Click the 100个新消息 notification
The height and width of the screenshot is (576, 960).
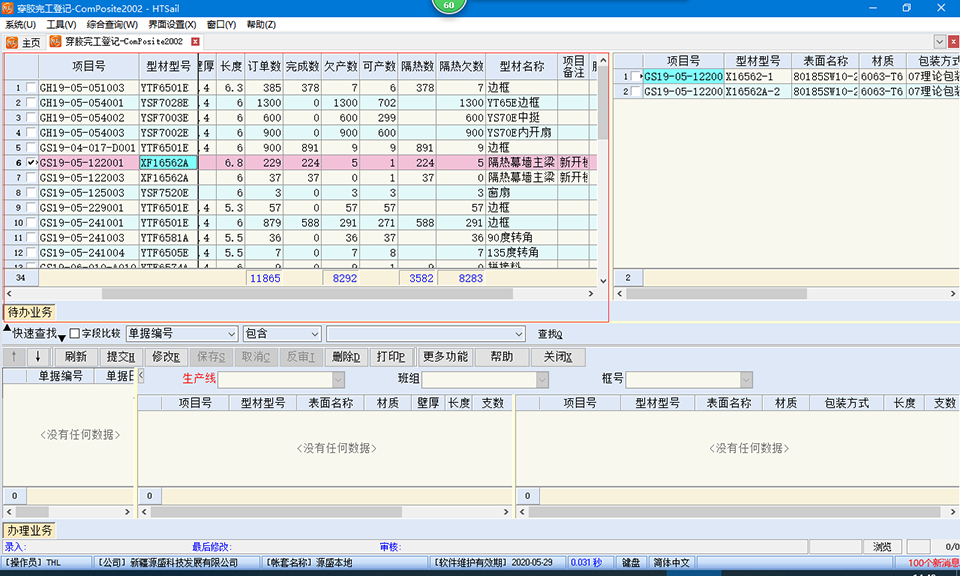pos(933,563)
